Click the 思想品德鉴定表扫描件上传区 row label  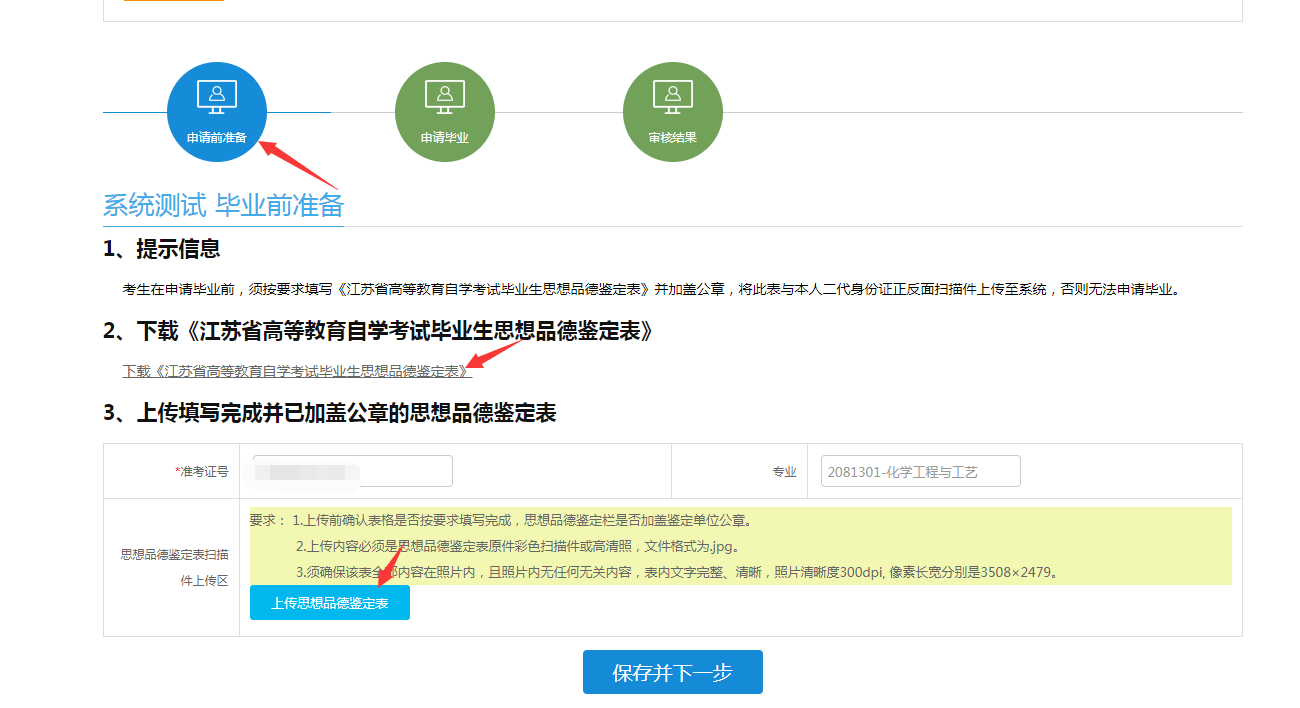point(175,567)
